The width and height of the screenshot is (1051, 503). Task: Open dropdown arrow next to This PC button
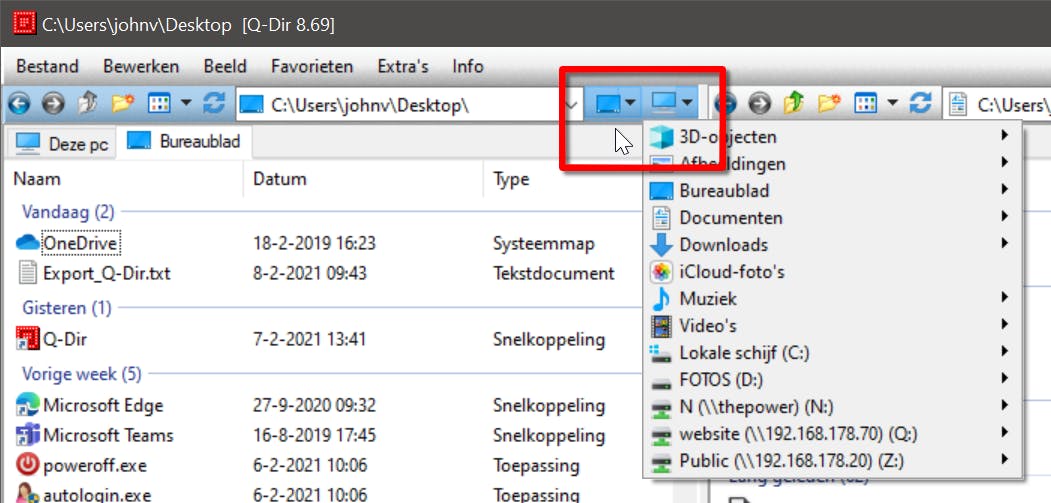coord(688,104)
